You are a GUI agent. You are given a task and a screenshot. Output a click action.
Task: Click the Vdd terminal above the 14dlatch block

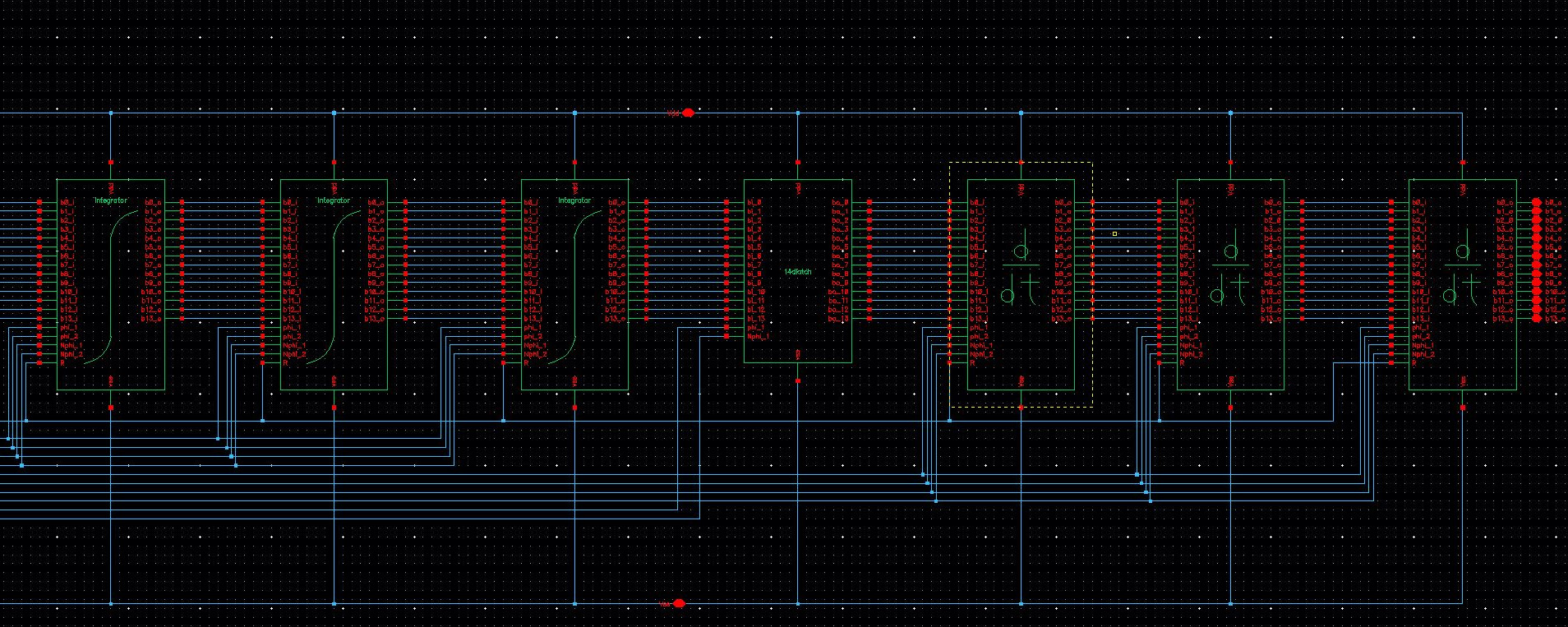797,163
